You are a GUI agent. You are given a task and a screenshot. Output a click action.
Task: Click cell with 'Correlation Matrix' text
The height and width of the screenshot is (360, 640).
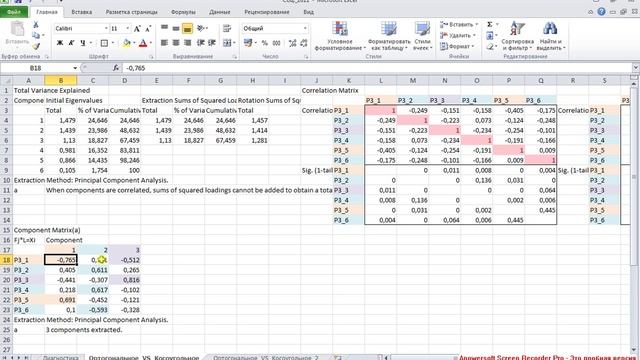330,90
